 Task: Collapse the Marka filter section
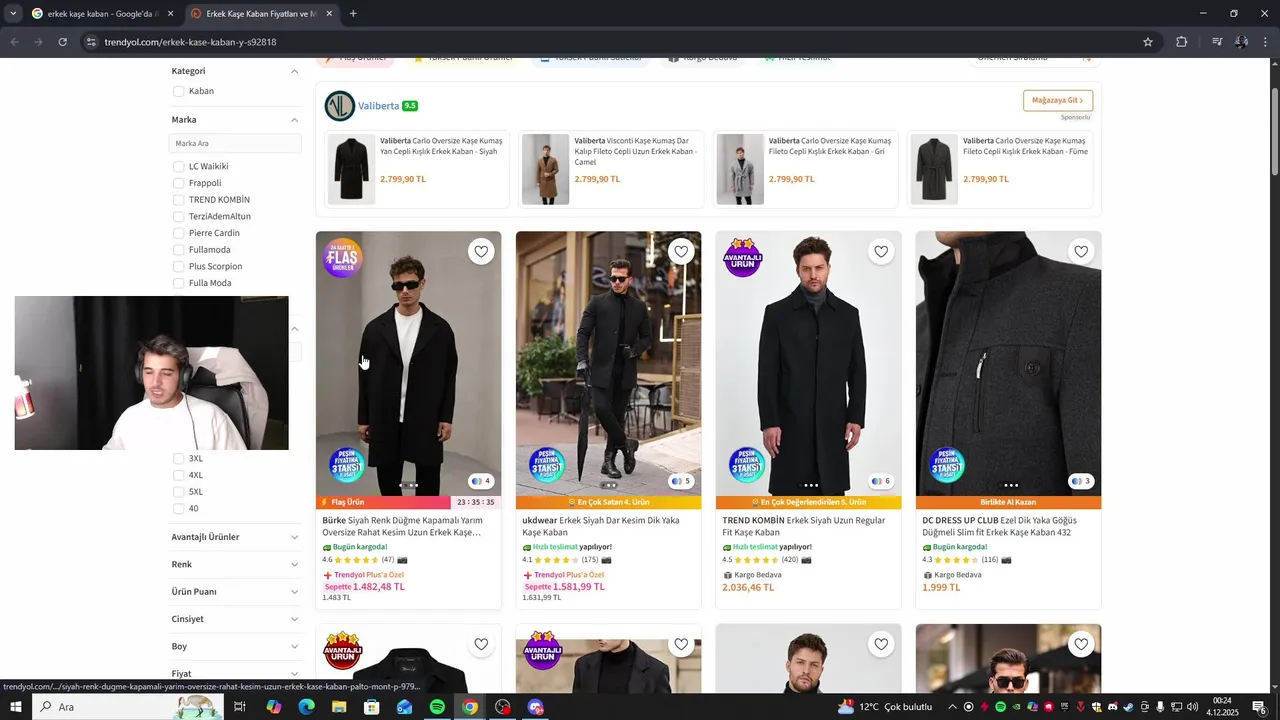point(294,120)
